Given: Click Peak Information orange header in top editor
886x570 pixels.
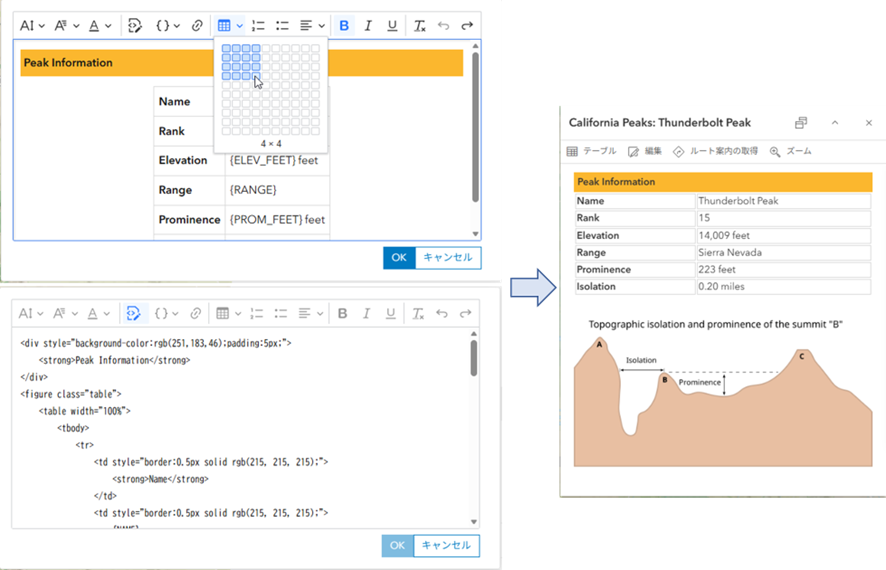Looking at the screenshot, I should pos(242,63).
